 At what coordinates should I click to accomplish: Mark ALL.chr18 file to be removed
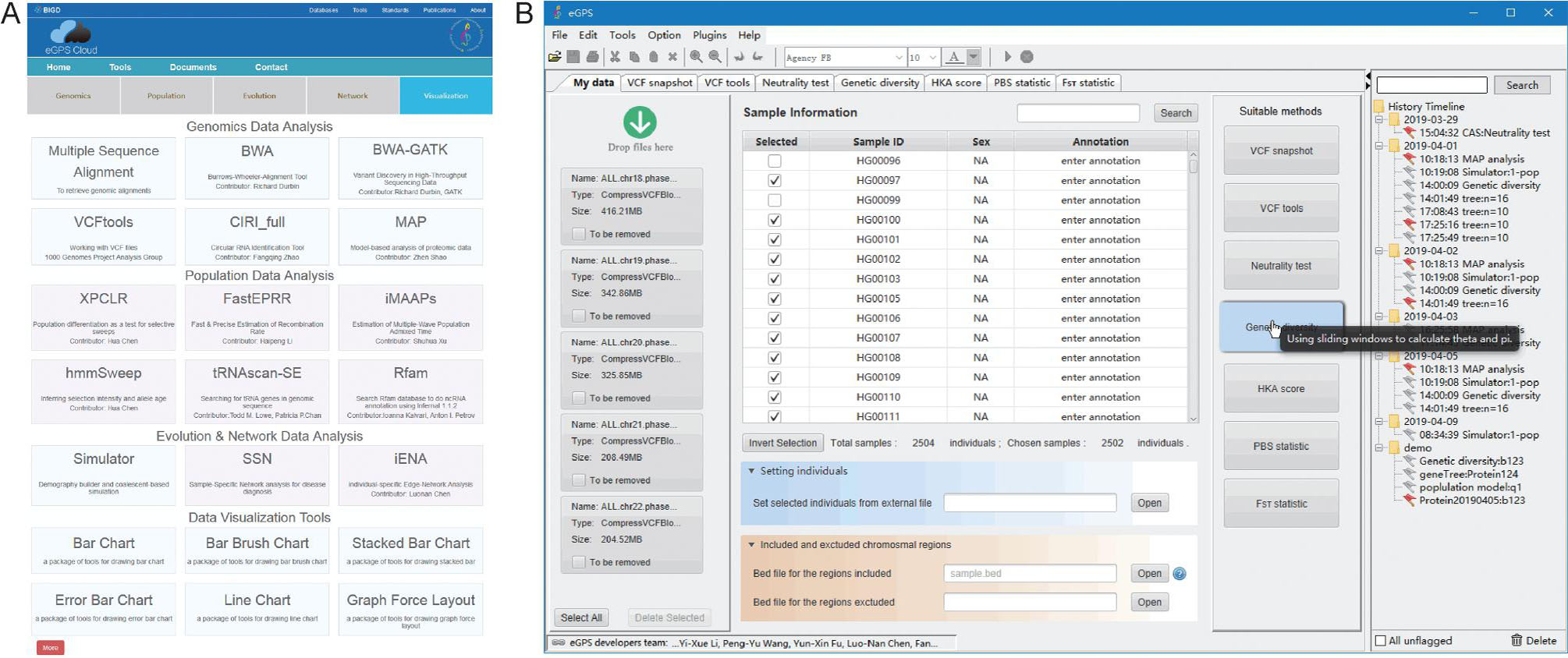pos(579,234)
